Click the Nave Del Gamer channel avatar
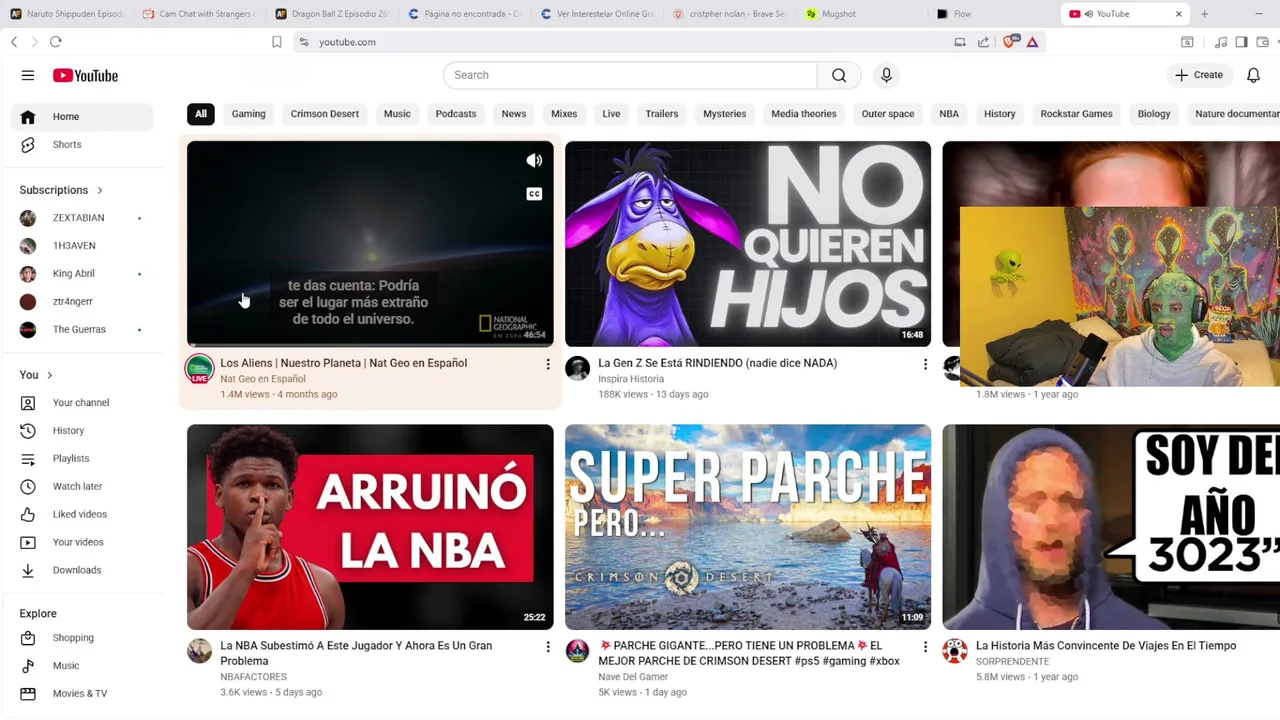Image resolution: width=1280 pixels, height=720 pixels. (578, 652)
